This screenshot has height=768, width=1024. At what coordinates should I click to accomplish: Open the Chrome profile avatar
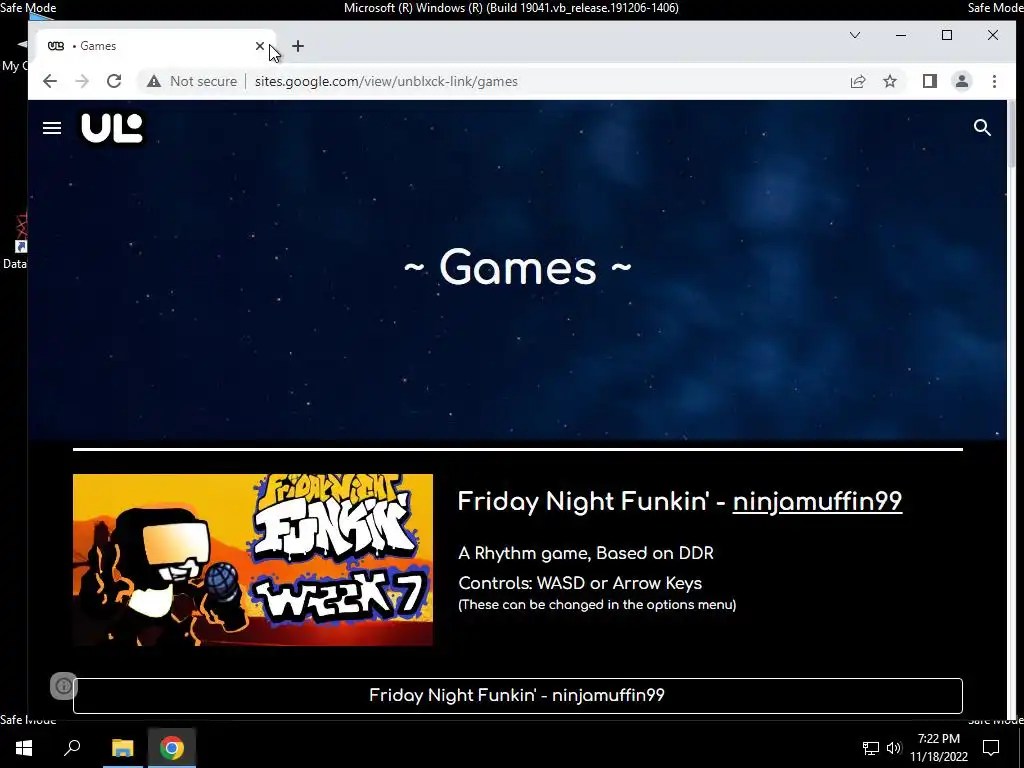click(961, 81)
